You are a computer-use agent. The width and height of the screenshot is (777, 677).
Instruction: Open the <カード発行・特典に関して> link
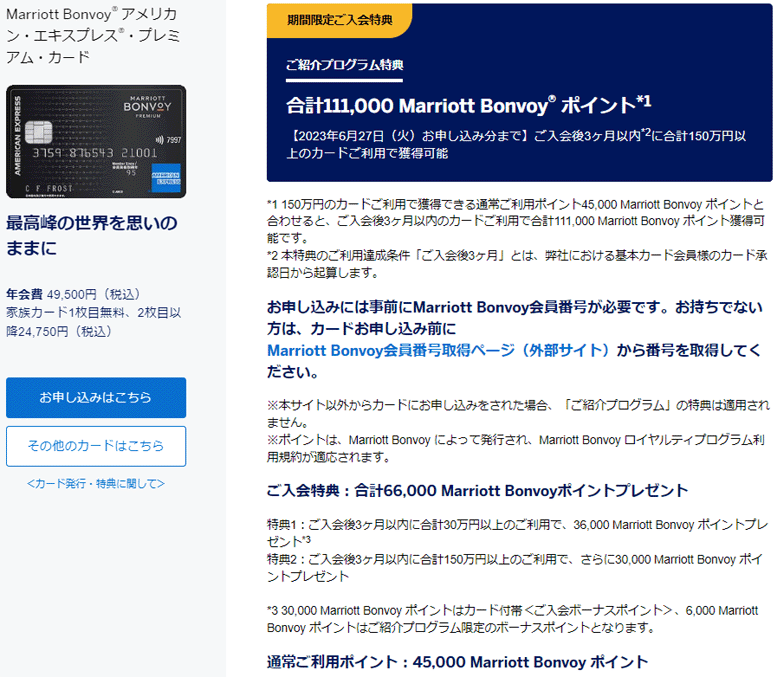coord(96,483)
